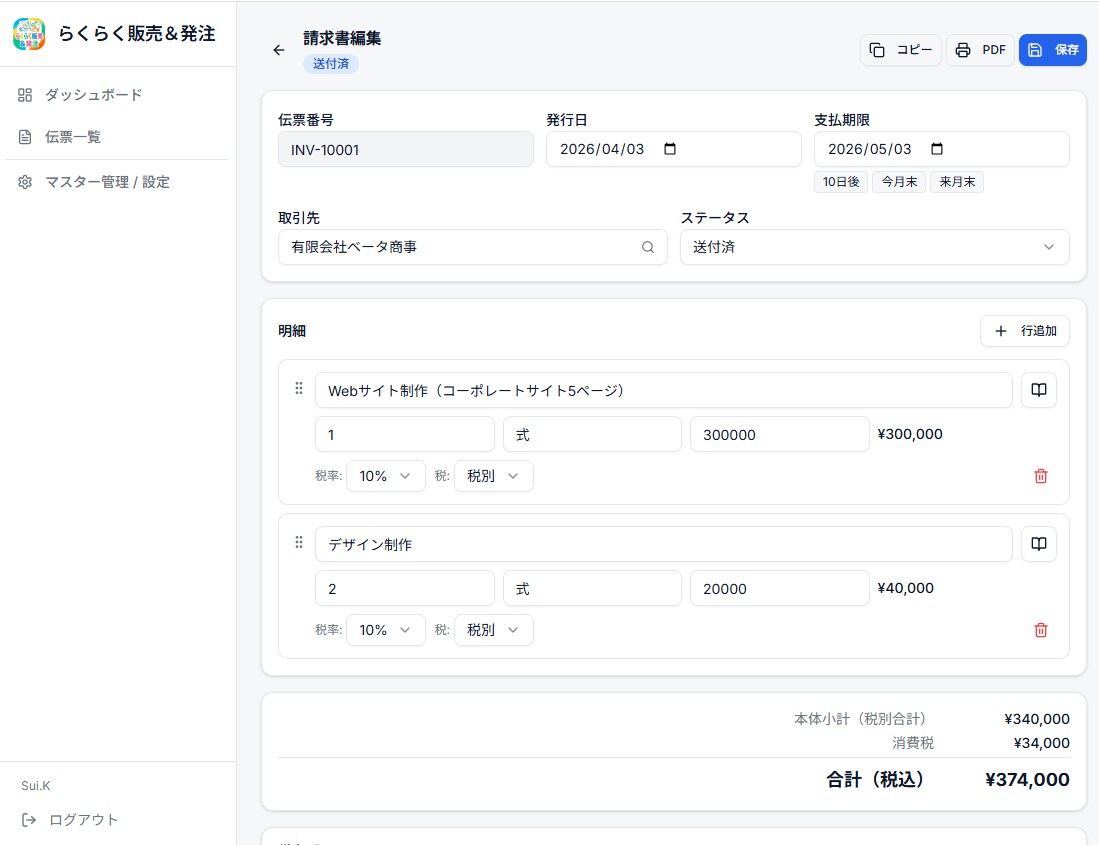The width and height of the screenshot is (1099, 845).
Task: Add a line with 行追加 button
Action: click(1025, 331)
